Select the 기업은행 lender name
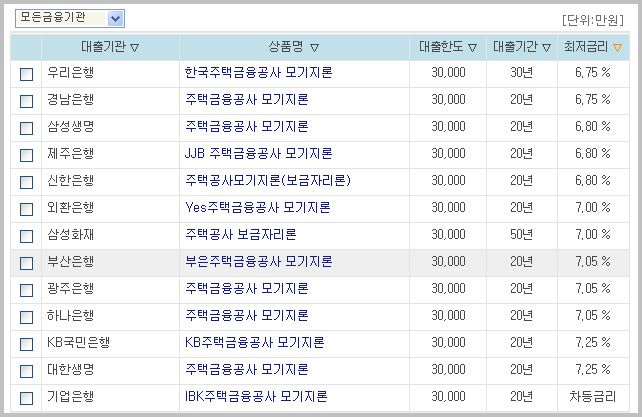 (x=70, y=397)
